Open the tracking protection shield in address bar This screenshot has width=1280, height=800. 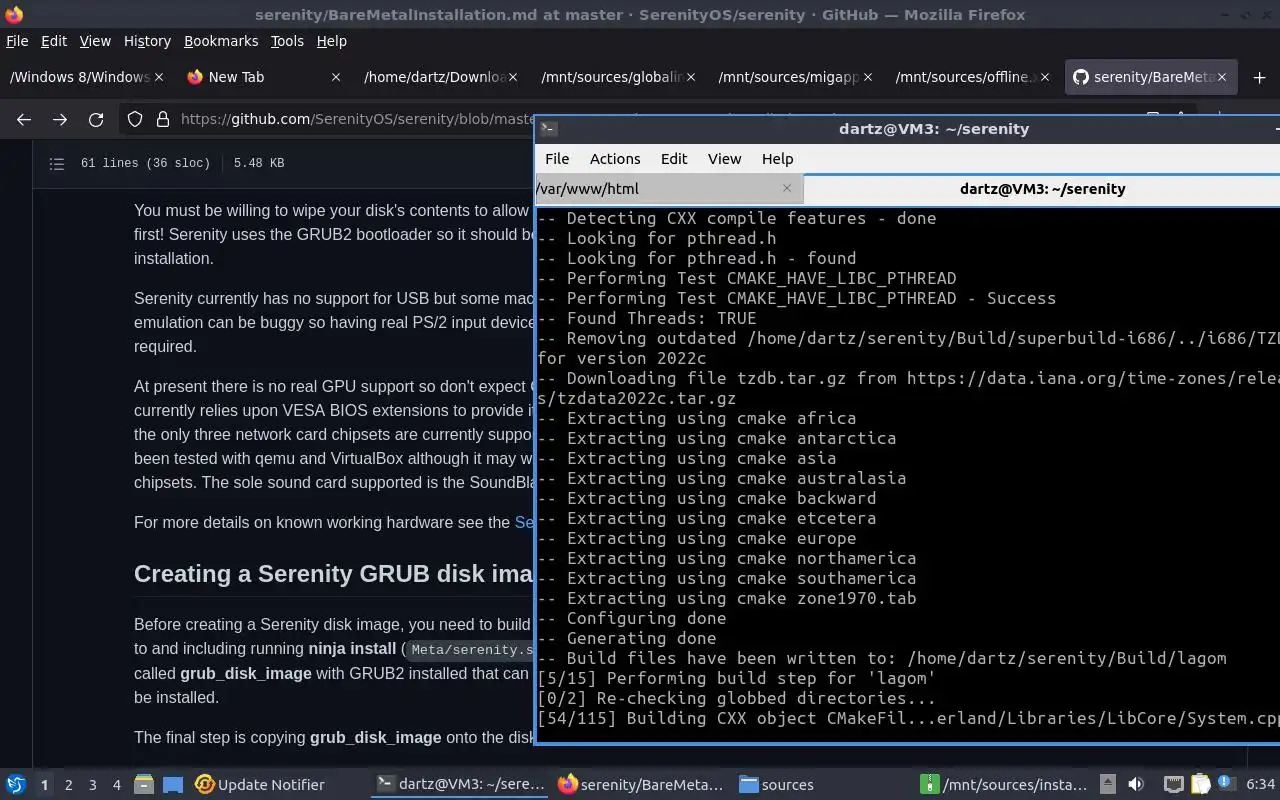[x=135, y=119]
